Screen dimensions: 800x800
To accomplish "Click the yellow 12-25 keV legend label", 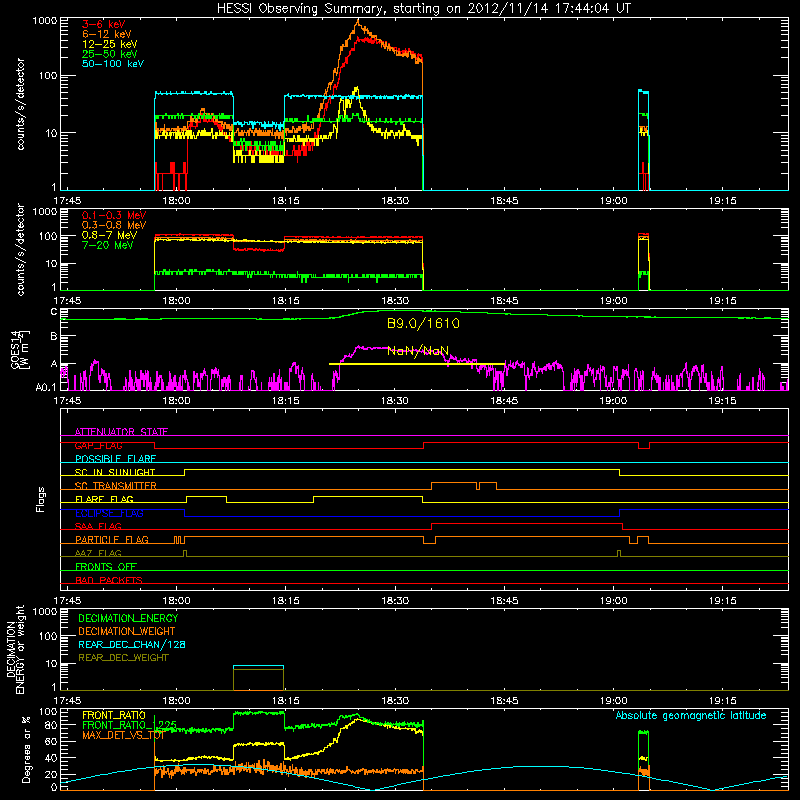I will [x=109, y=44].
